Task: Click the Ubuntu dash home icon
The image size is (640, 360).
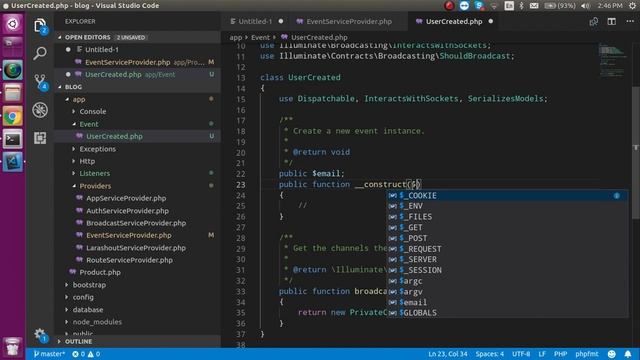Action: click(13, 24)
